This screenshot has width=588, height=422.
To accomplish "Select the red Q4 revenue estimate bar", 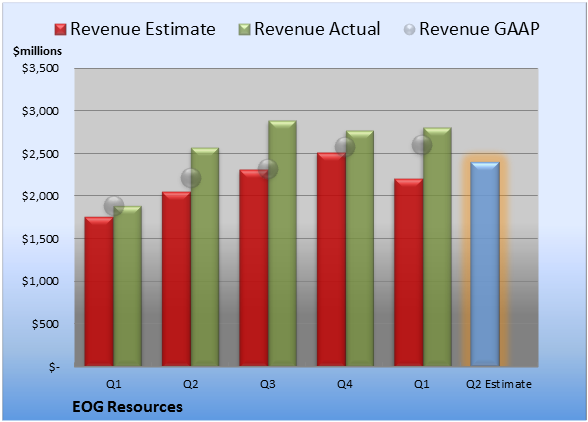I will coord(331,259).
